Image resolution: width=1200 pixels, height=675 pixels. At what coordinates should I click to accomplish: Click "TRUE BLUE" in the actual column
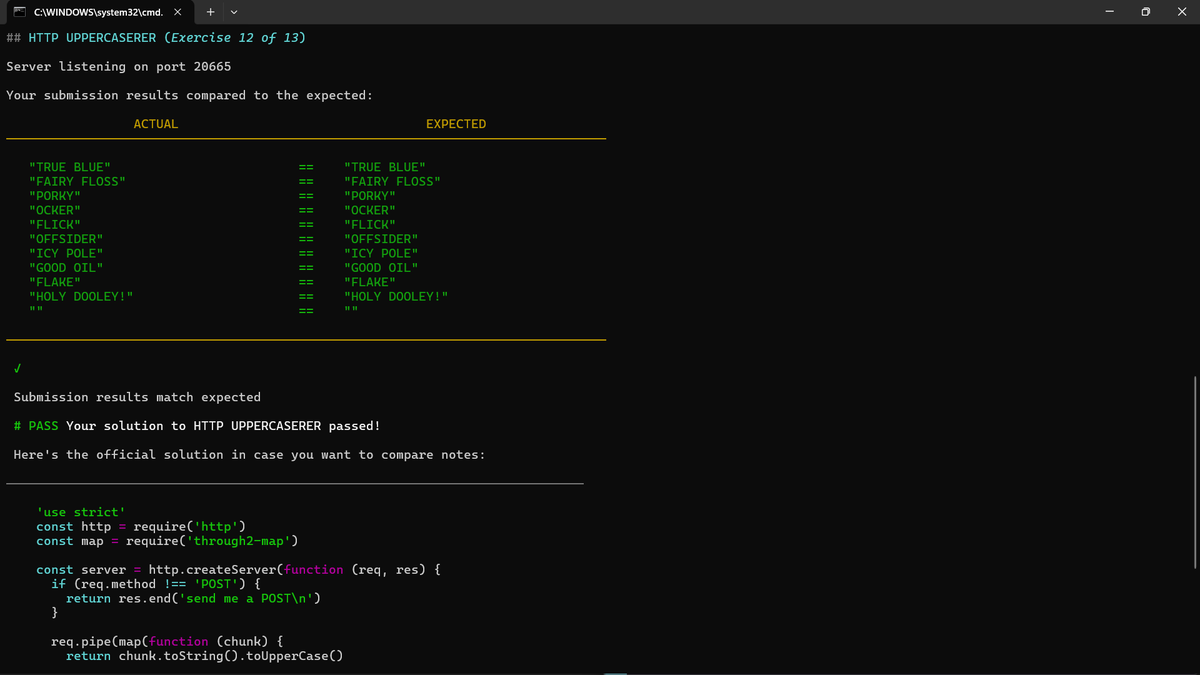(x=70, y=167)
